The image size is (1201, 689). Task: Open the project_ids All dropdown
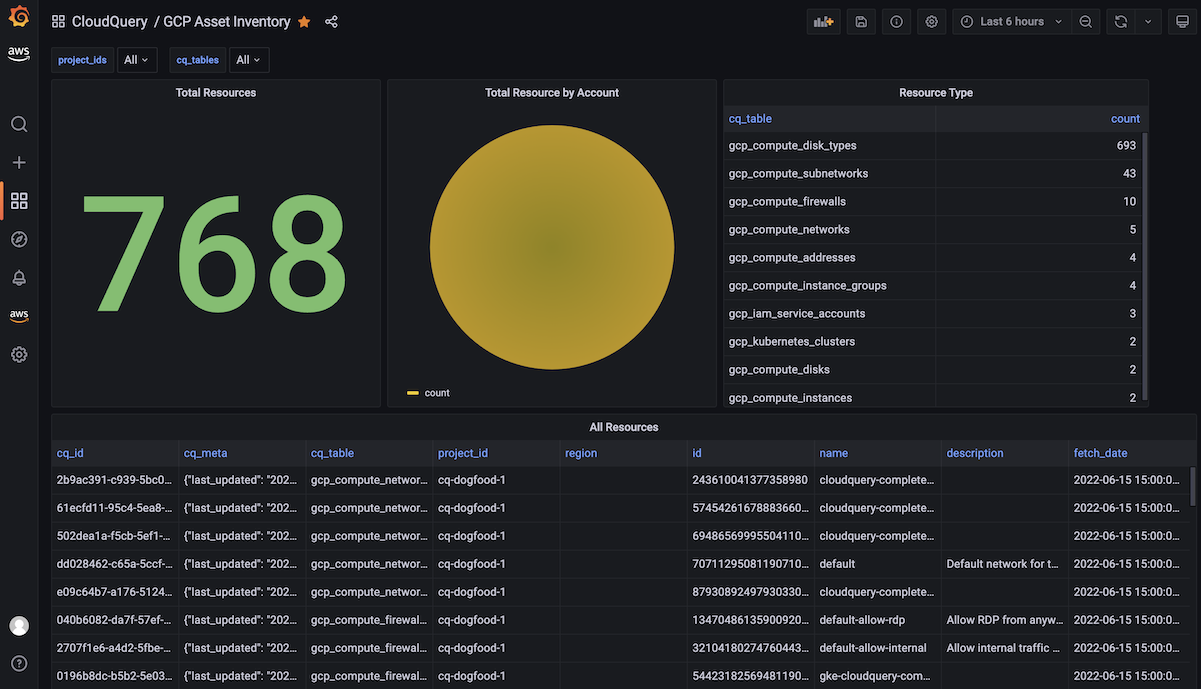pyautogui.click(x=136, y=60)
